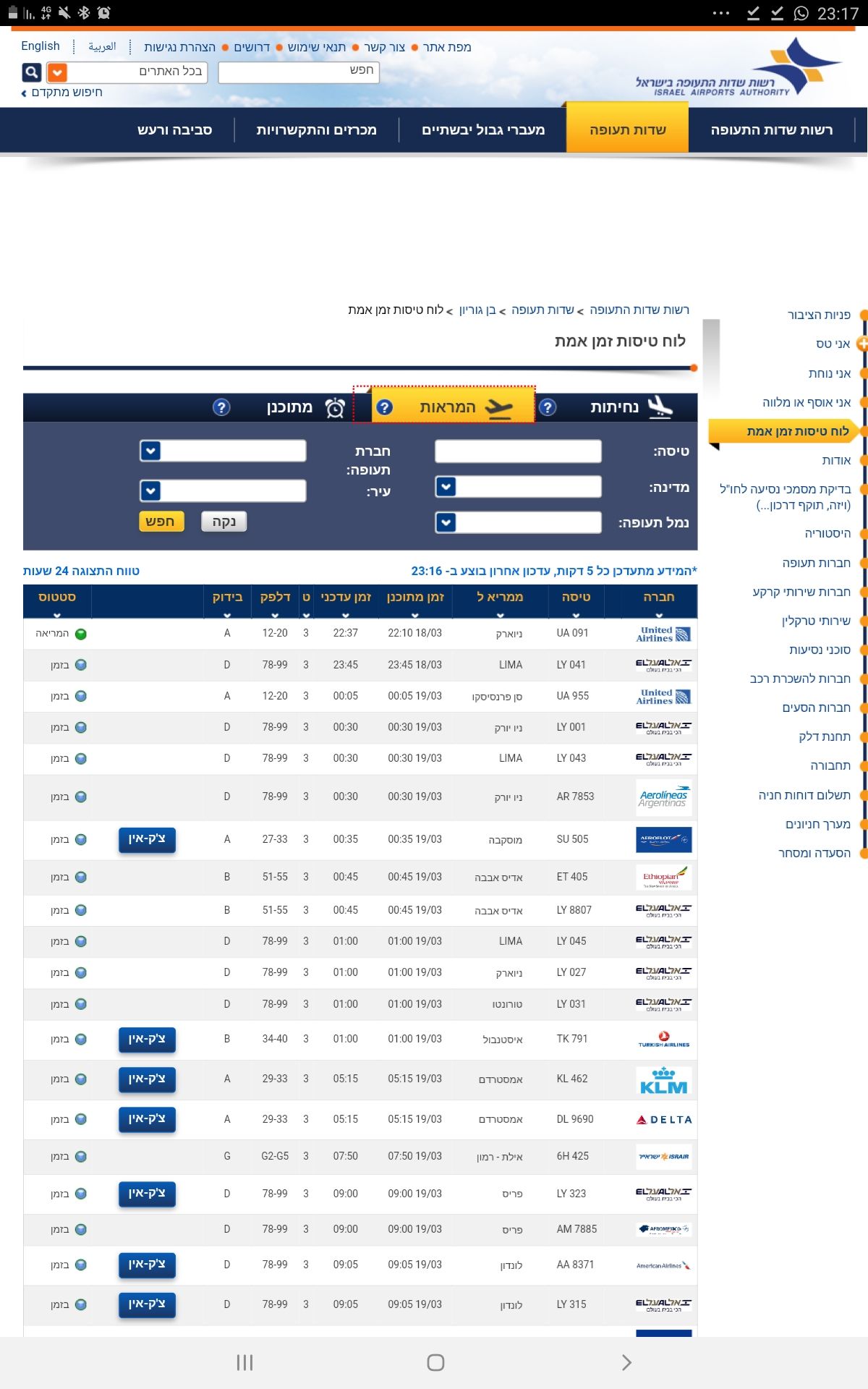Open sidebar car rental companies link
The width and height of the screenshot is (868, 1389).
point(800,679)
